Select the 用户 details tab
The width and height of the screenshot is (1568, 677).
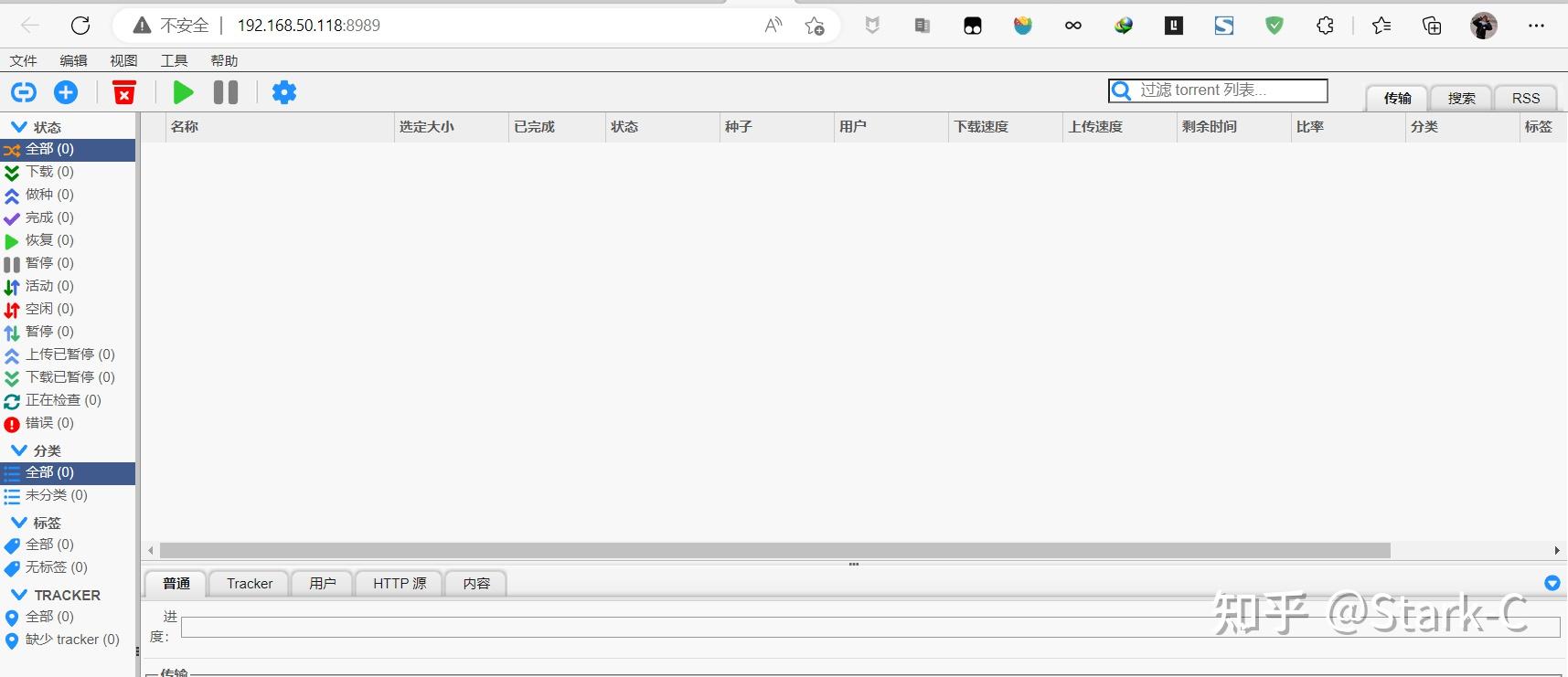pos(322,583)
